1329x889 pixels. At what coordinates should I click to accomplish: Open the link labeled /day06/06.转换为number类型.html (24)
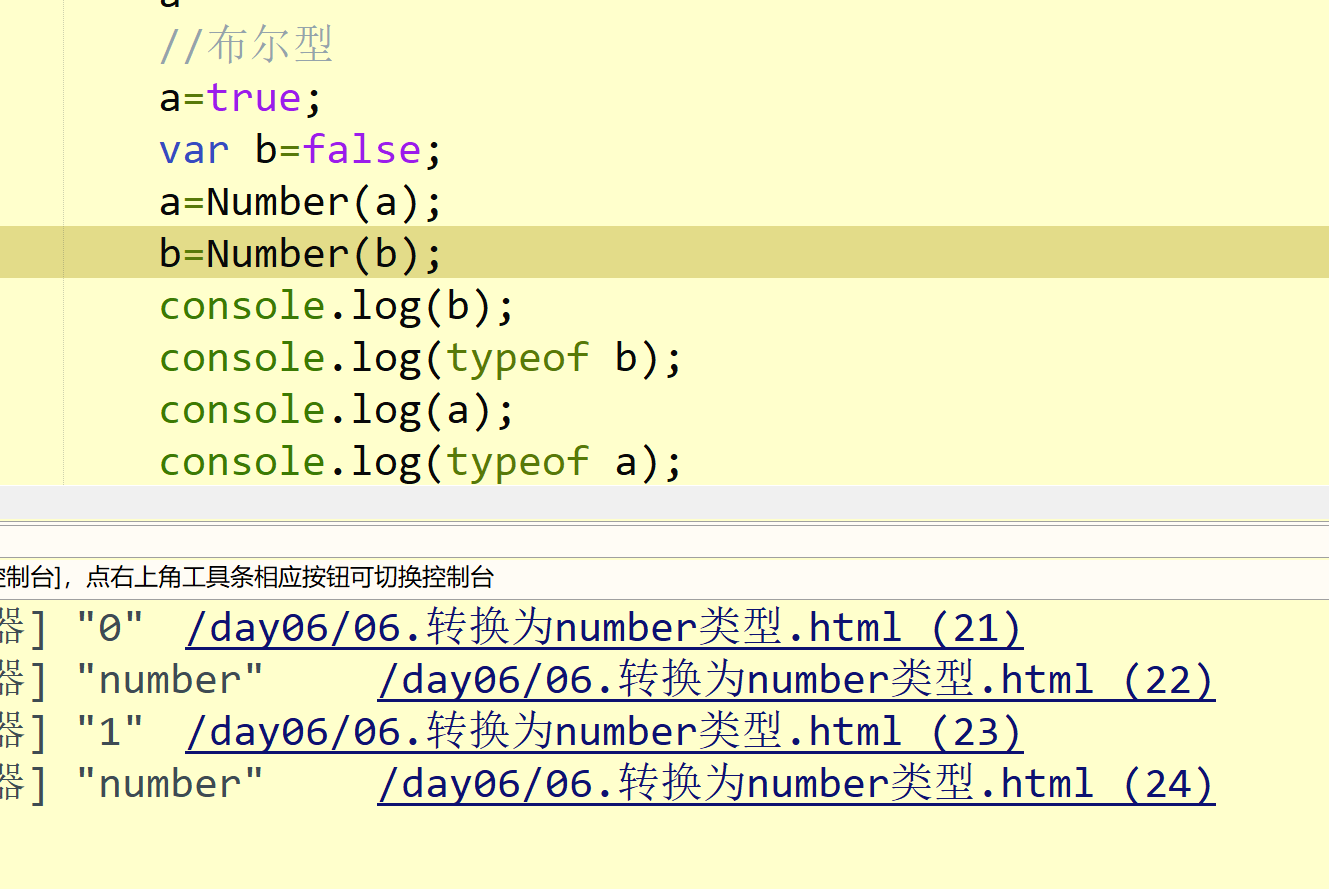click(794, 783)
